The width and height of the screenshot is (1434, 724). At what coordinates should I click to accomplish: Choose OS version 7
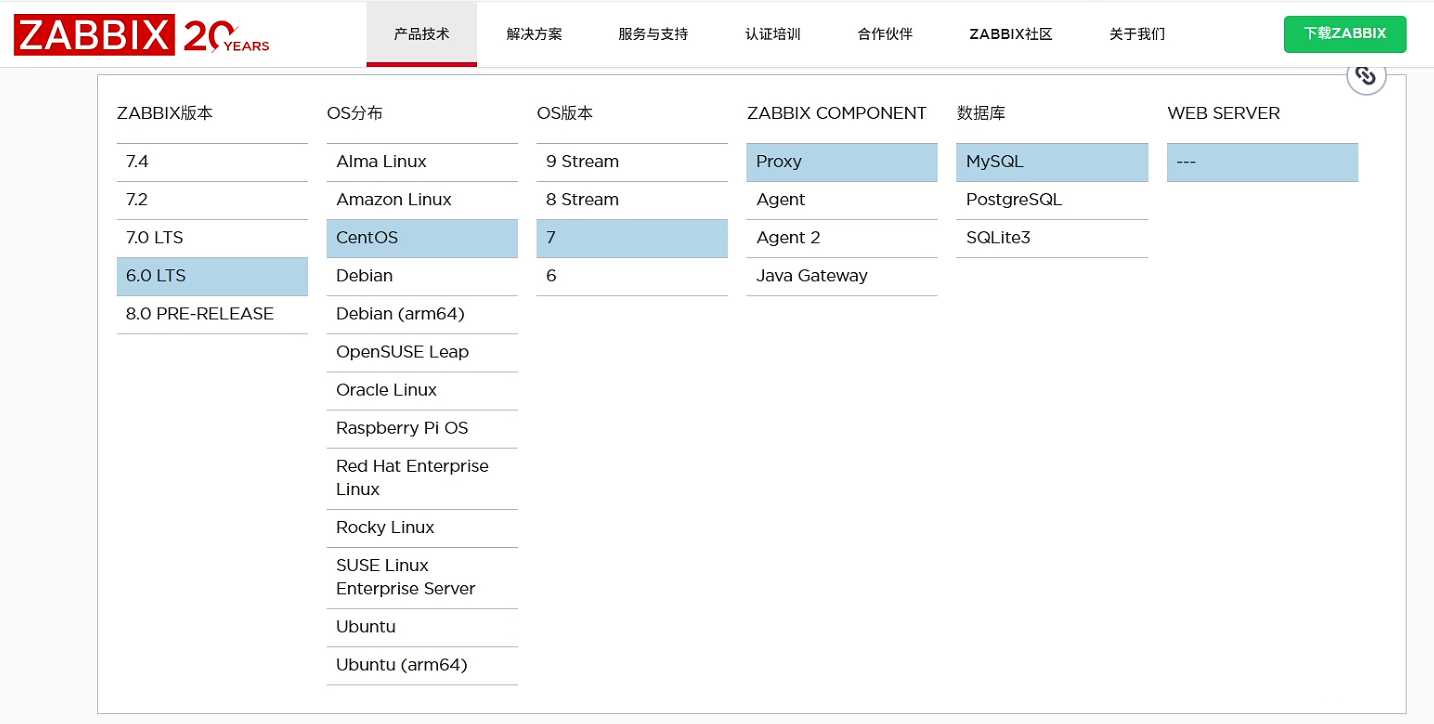632,238
